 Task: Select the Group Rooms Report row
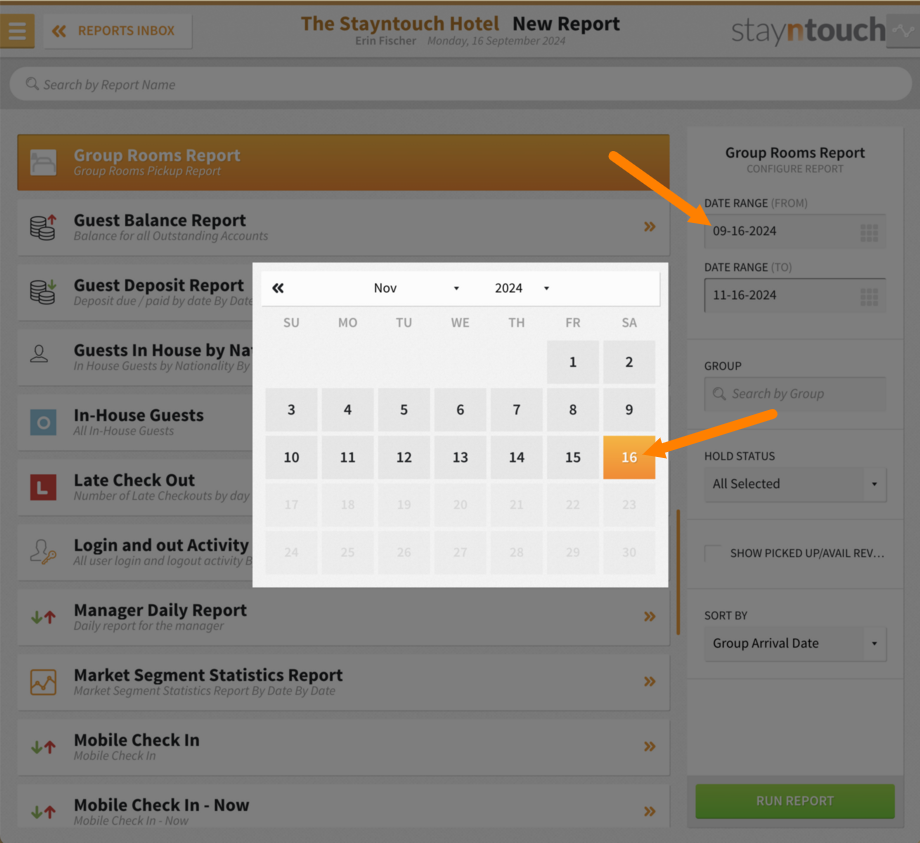343,162
